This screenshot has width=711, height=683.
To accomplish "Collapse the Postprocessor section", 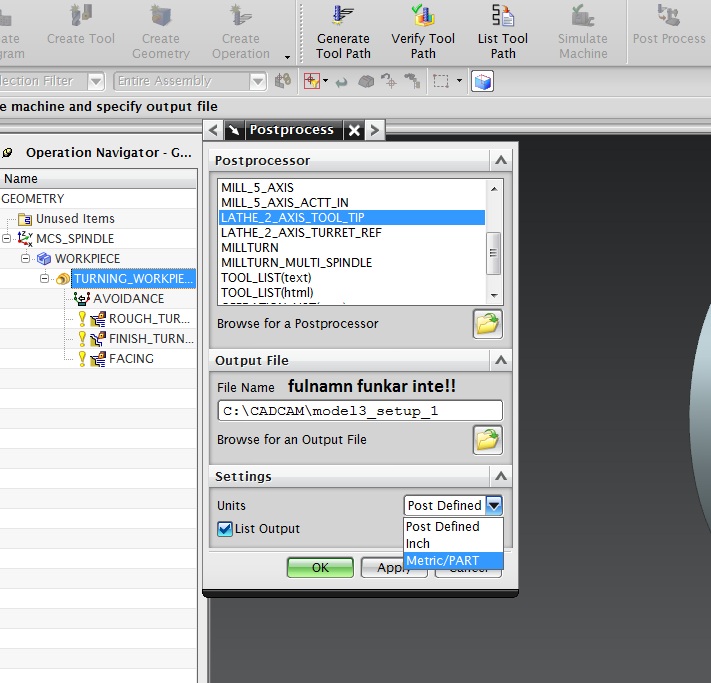I will (501, 160).
